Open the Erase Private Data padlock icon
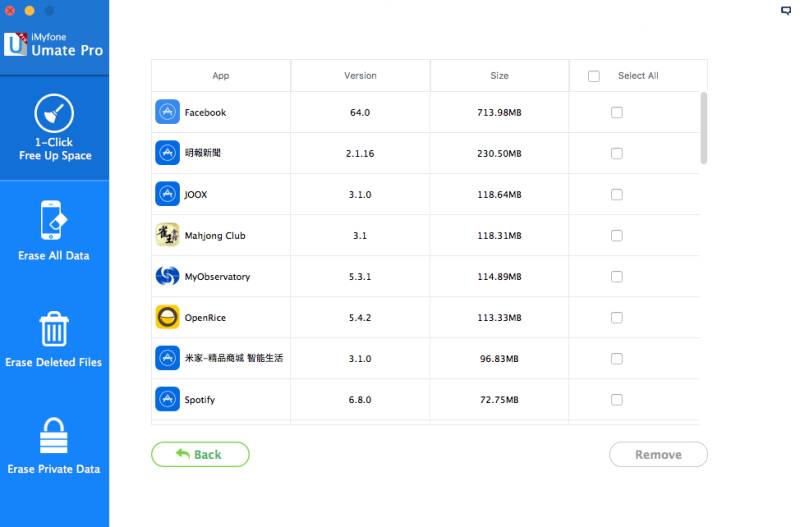 tap(54, 436)
